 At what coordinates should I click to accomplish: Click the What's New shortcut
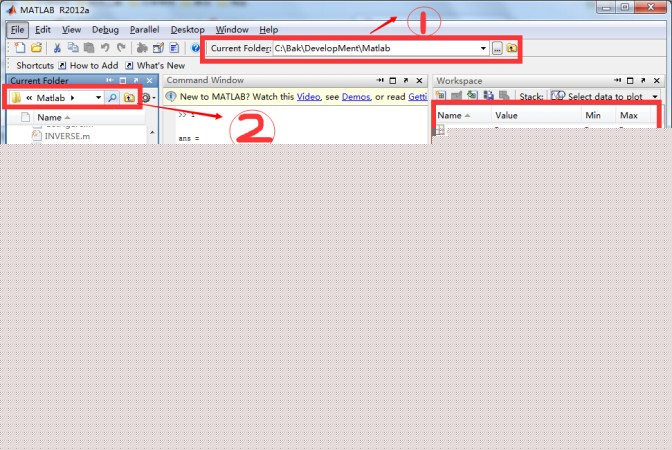pos(155,66)
